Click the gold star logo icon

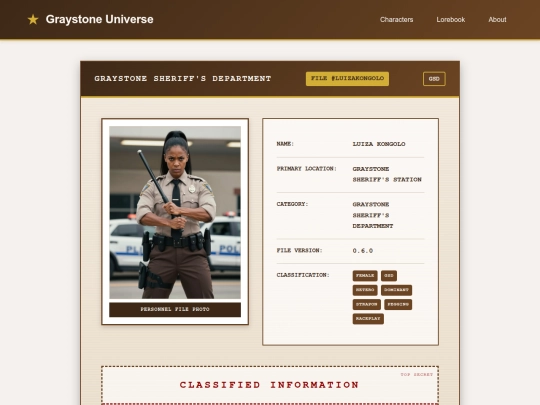[33, 20]
